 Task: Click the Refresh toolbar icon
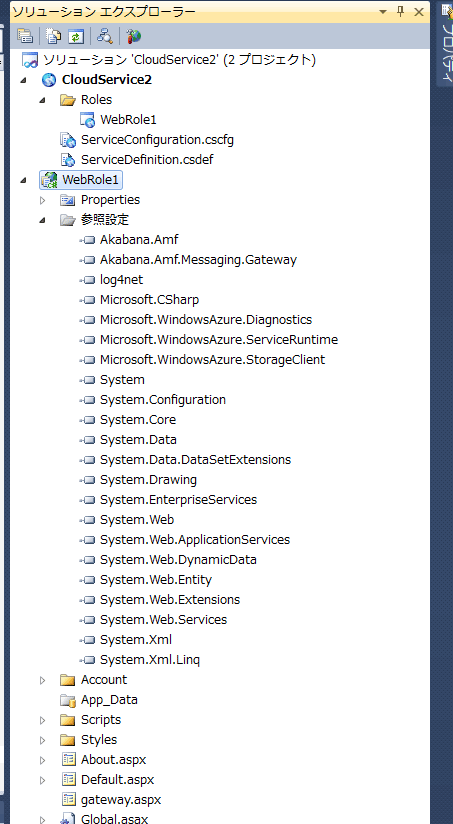pyautogui.click(x=76, y=36)
